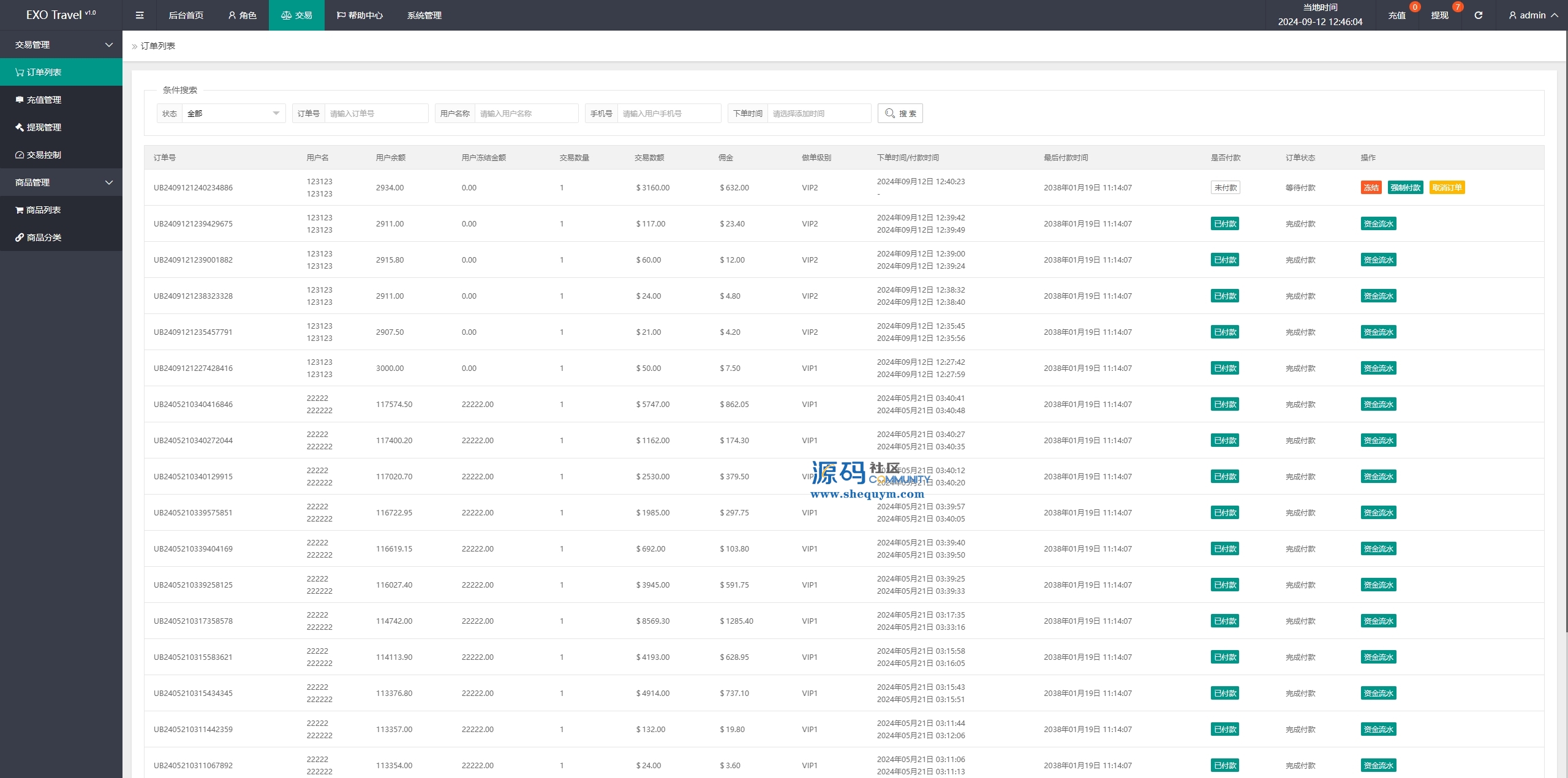
Task: Click transaction amount $ 3160.00
Action: (x=652, y=188)
